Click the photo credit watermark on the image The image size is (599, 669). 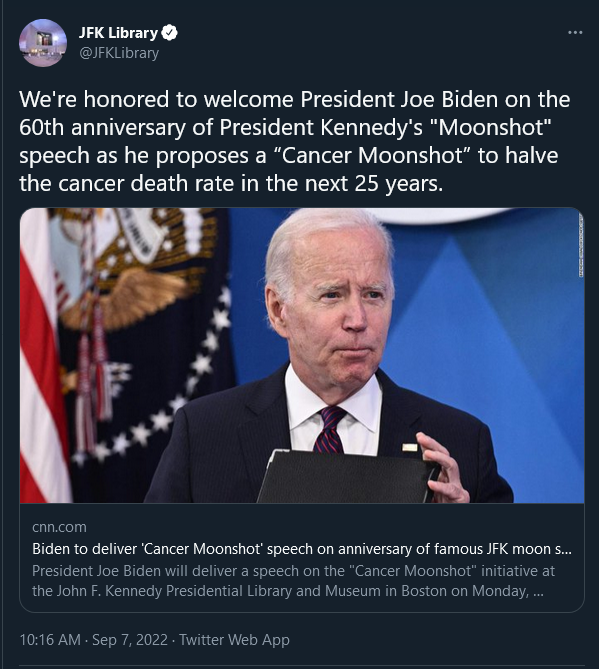[x=581, y=245]
